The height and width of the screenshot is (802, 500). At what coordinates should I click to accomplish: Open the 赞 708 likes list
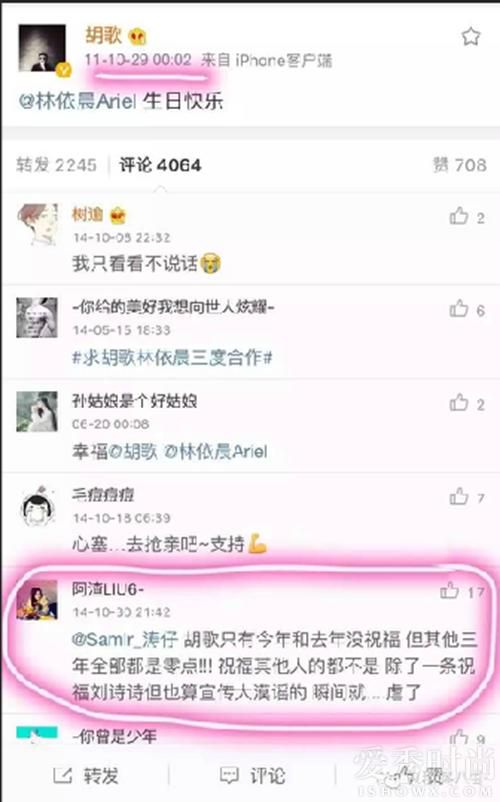(x=459, y=165)
